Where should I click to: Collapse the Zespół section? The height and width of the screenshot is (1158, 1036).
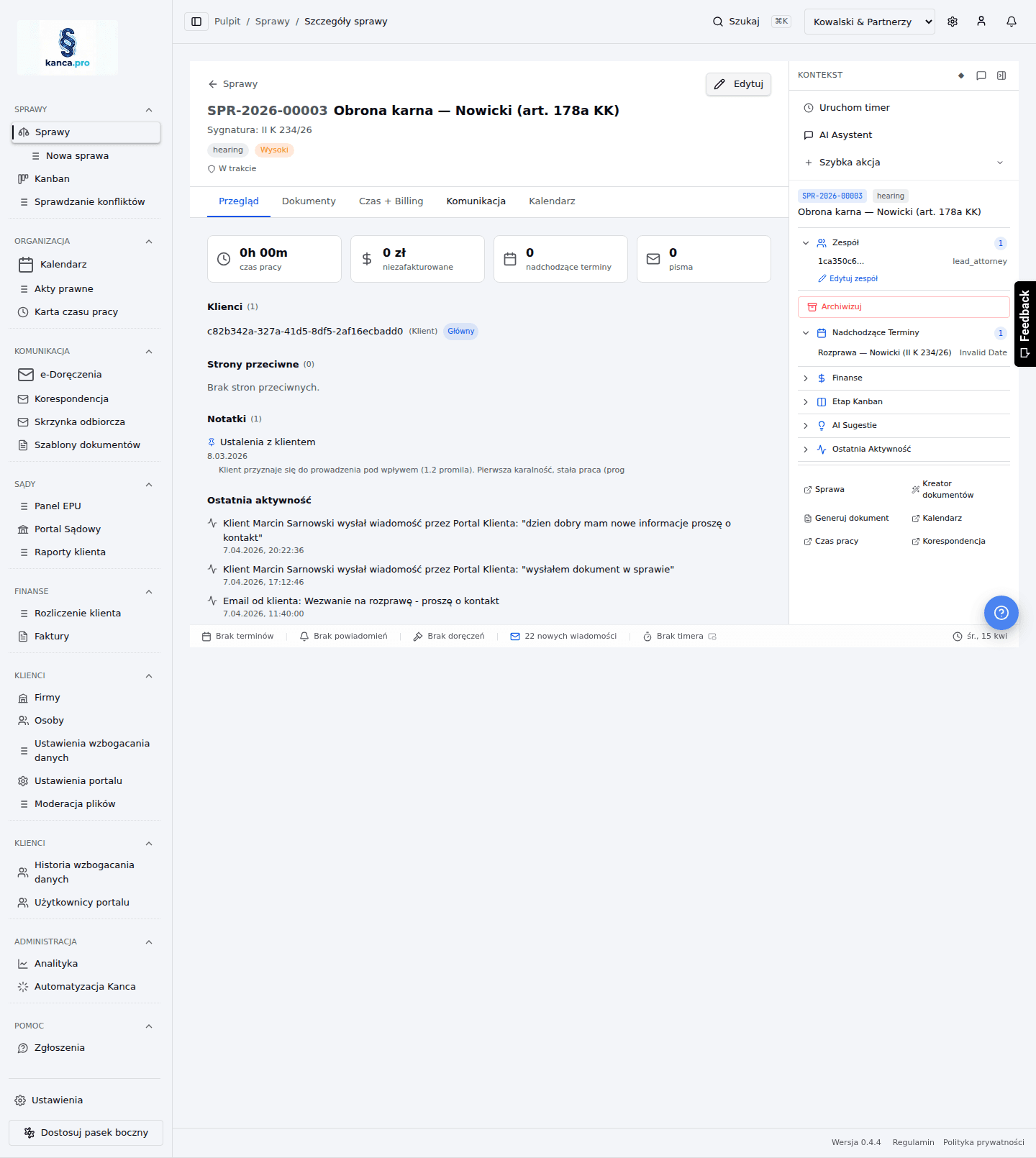806,243
